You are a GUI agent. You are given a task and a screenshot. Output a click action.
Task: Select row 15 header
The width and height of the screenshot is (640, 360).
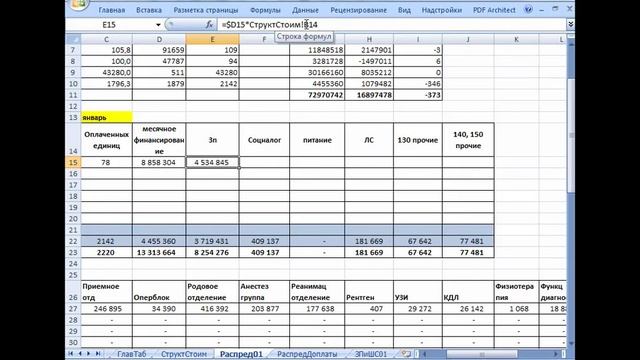point(73,162)
